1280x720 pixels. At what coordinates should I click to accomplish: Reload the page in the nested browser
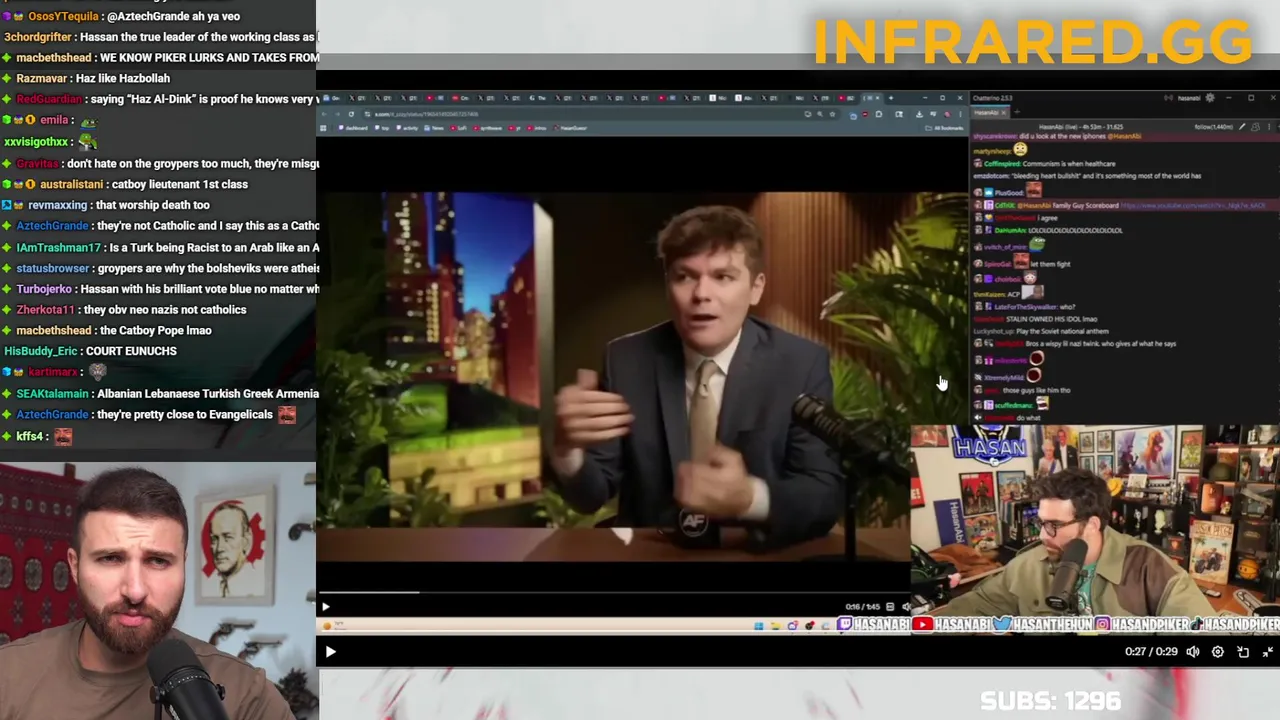351,114
